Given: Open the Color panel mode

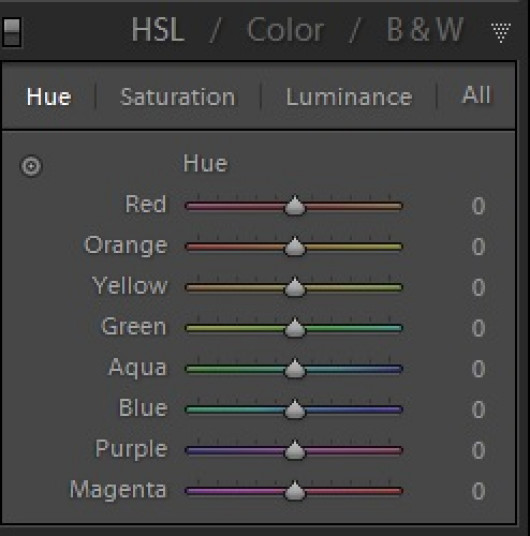Looking at the screenshot, I should coord(286,30).
